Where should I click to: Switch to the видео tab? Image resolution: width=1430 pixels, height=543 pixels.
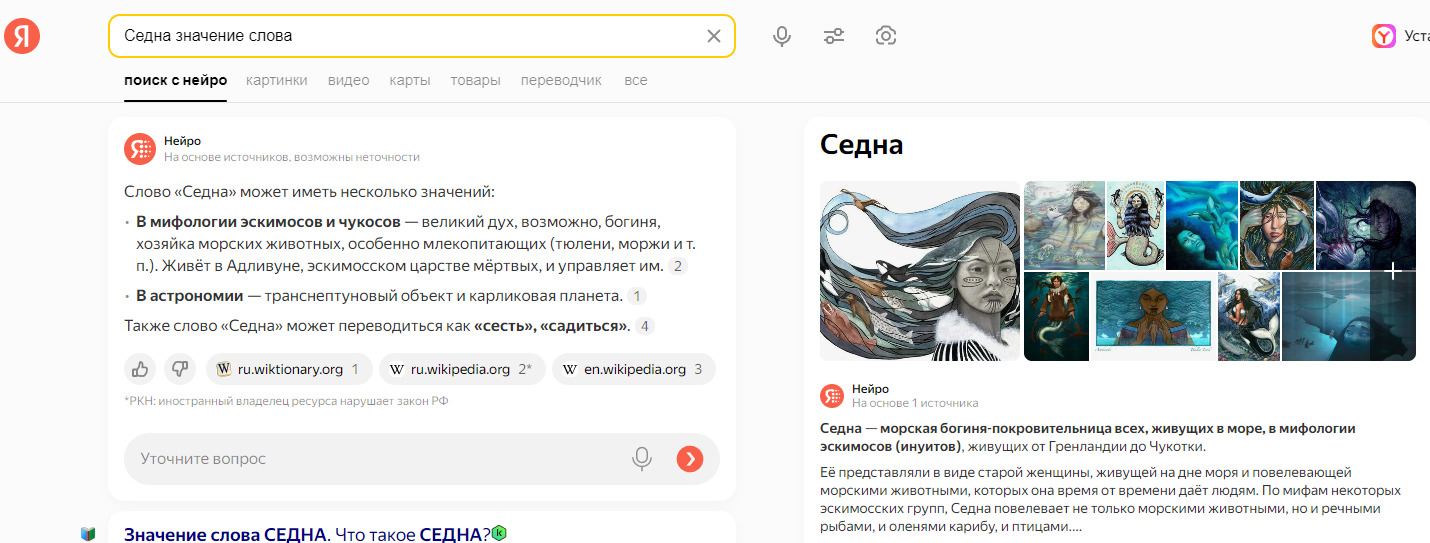click(x=348, y=80)
